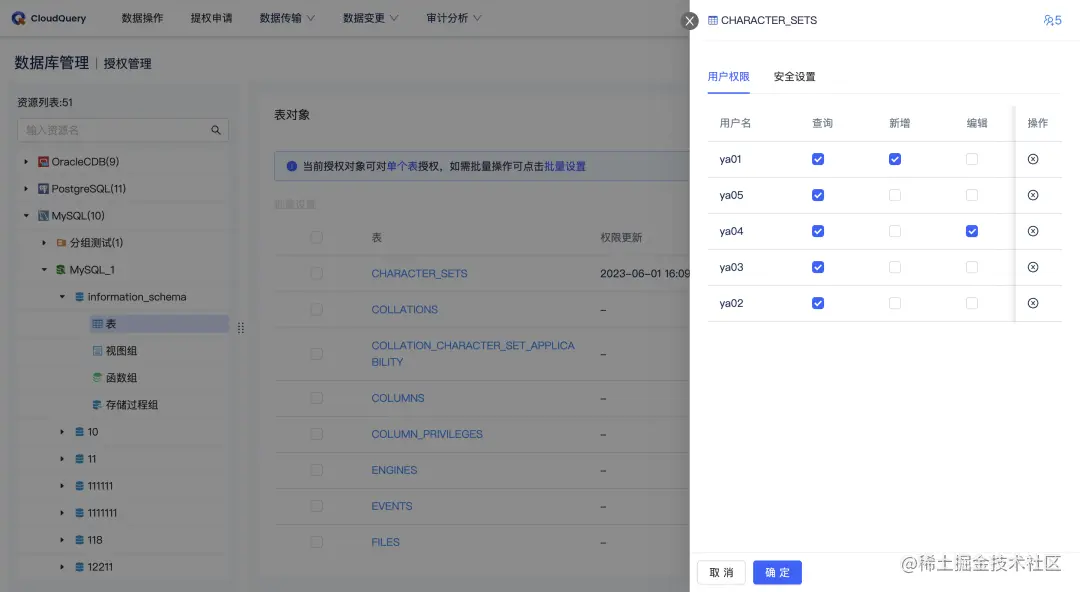Check 新增 permission for ya03
This screenshot has width=1080, height=592.
[x=895, y=267]
